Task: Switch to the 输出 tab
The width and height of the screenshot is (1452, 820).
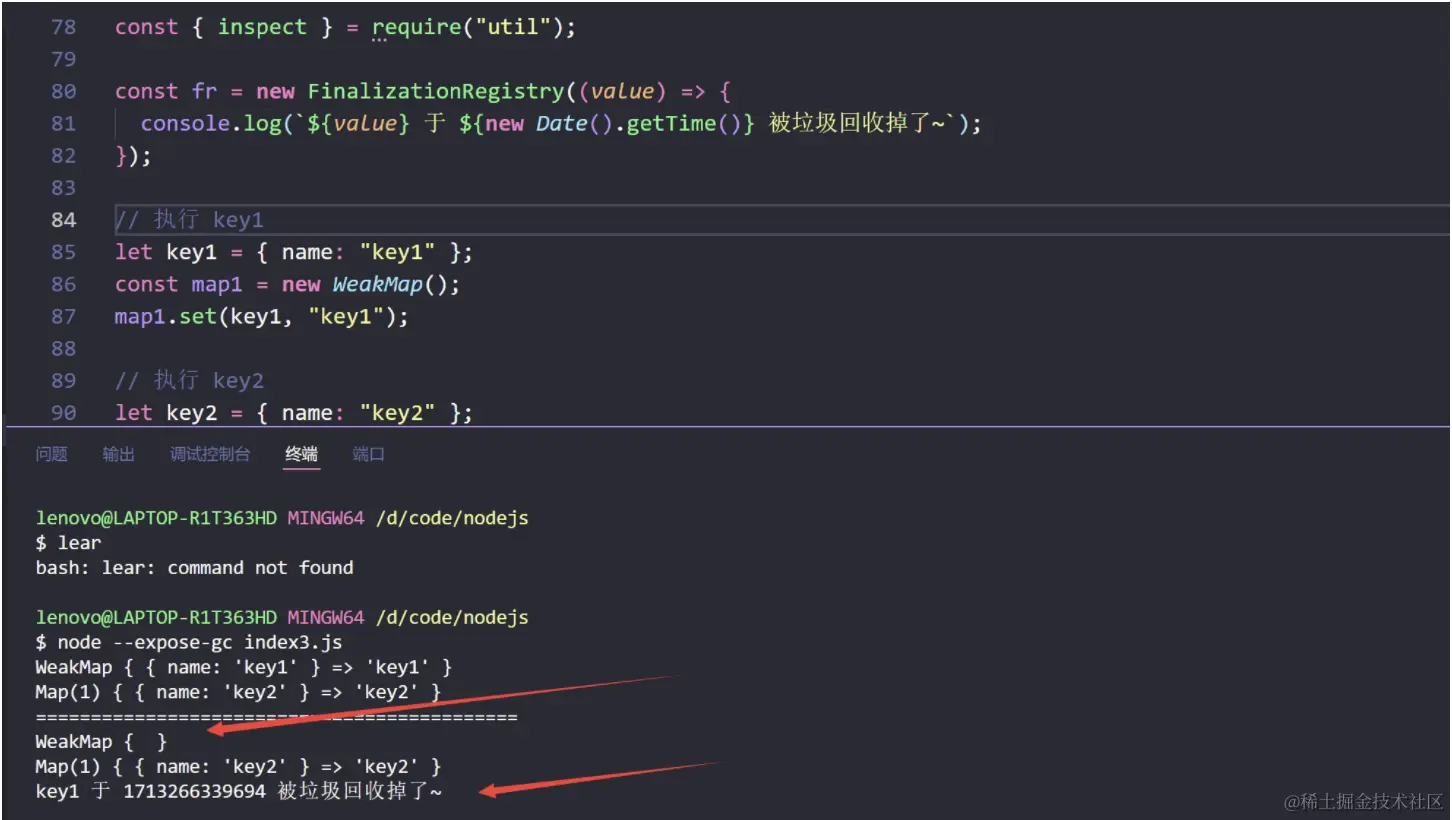Action: point(118,454)
